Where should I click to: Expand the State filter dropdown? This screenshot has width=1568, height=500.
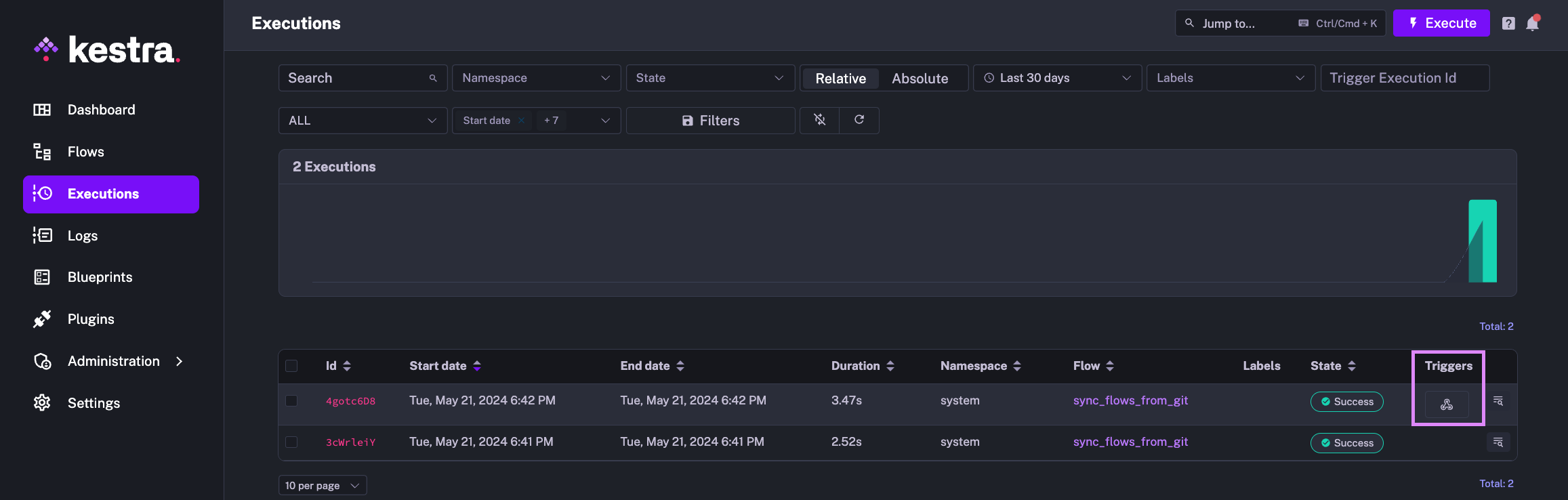click(709, 78)
